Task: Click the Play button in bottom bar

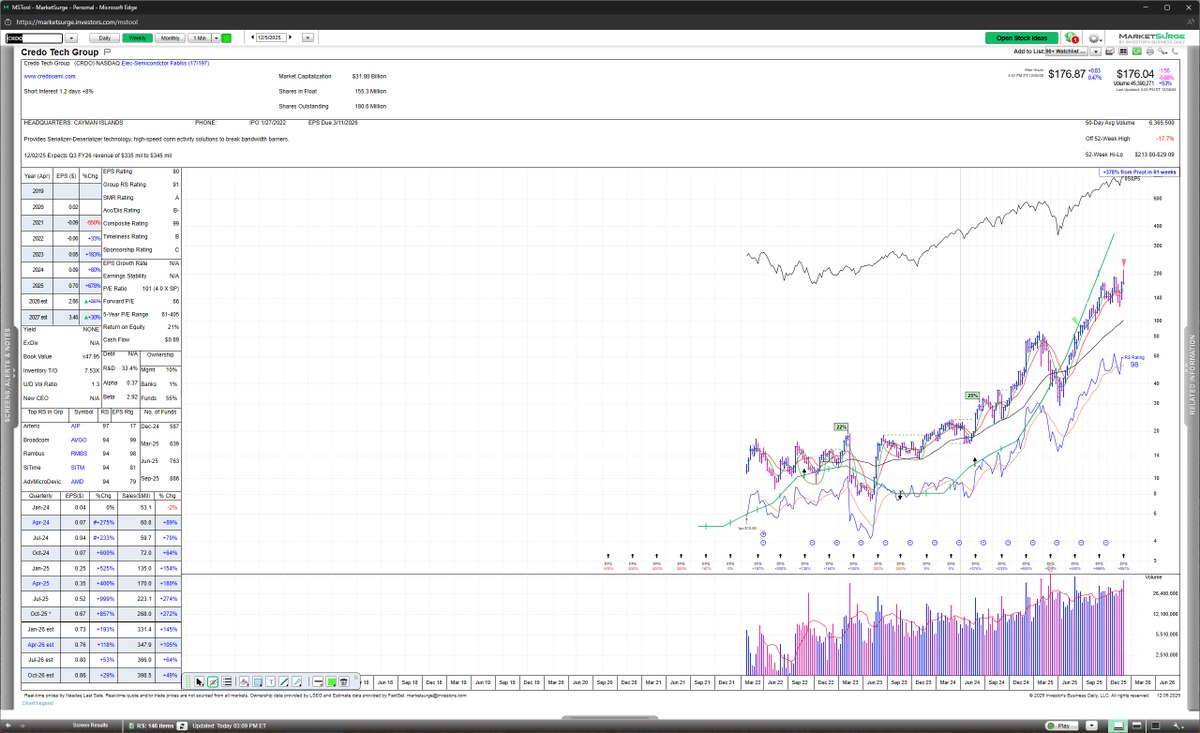Action: 1062,726
